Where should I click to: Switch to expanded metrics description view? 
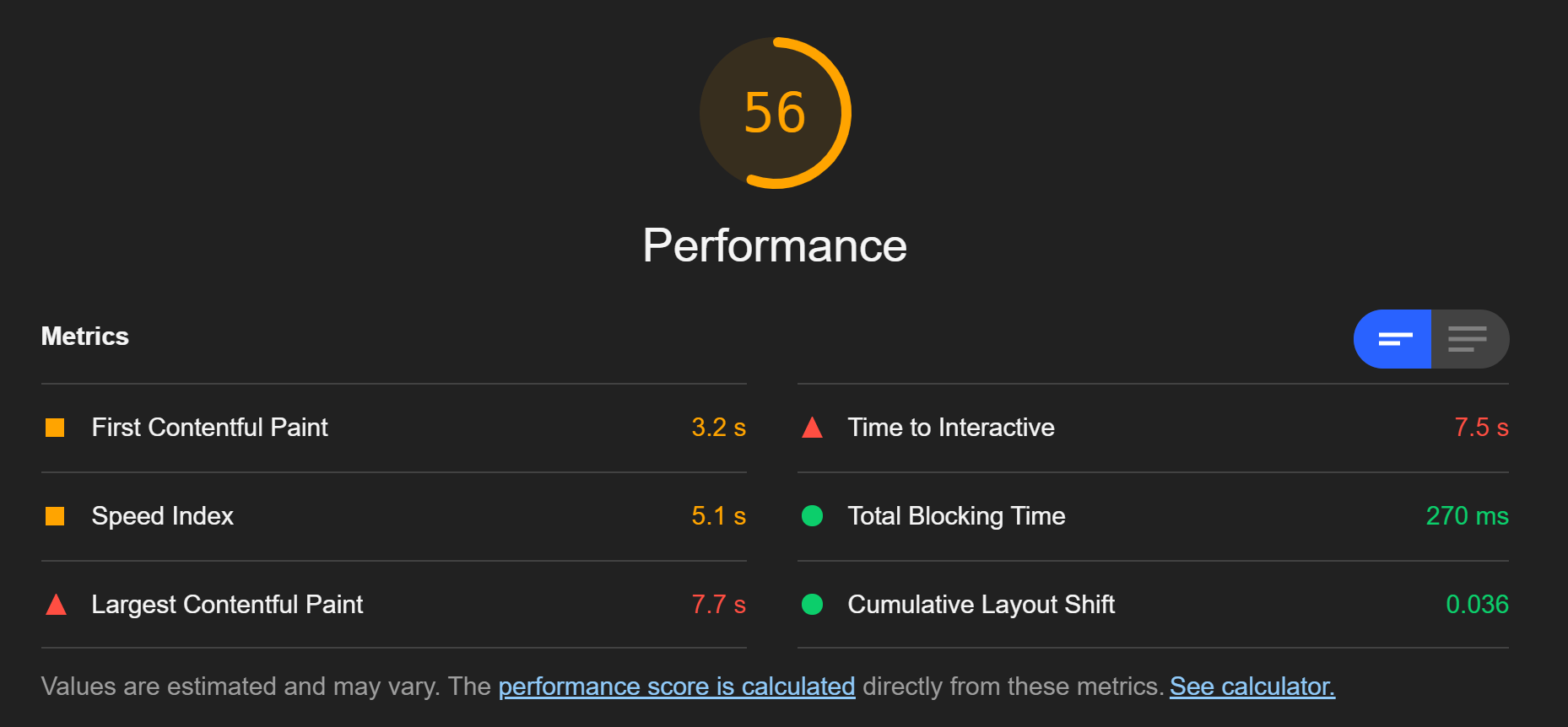[x=1470, y=339]
